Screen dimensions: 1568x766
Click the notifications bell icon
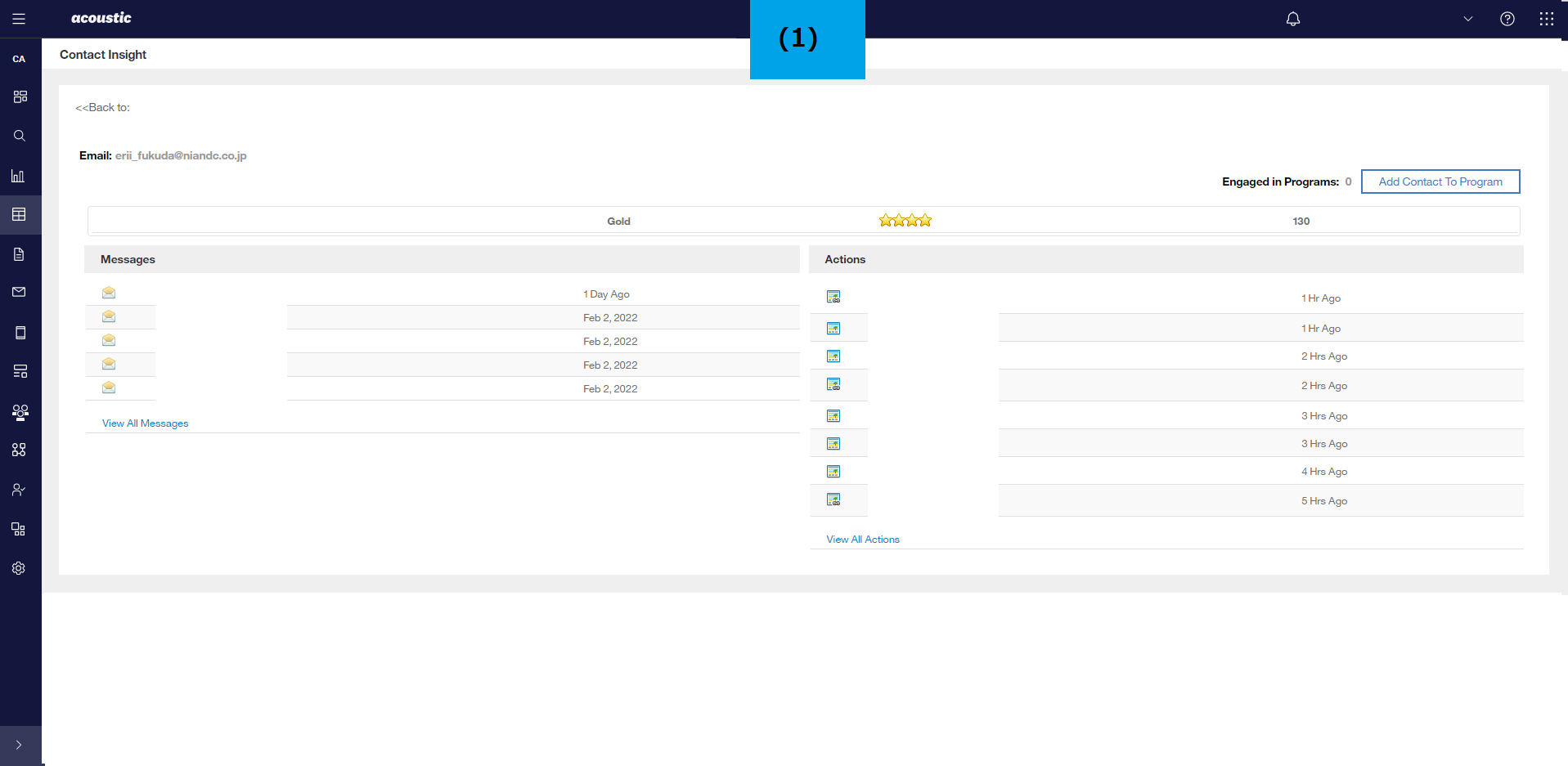[x=1292, y=19]
